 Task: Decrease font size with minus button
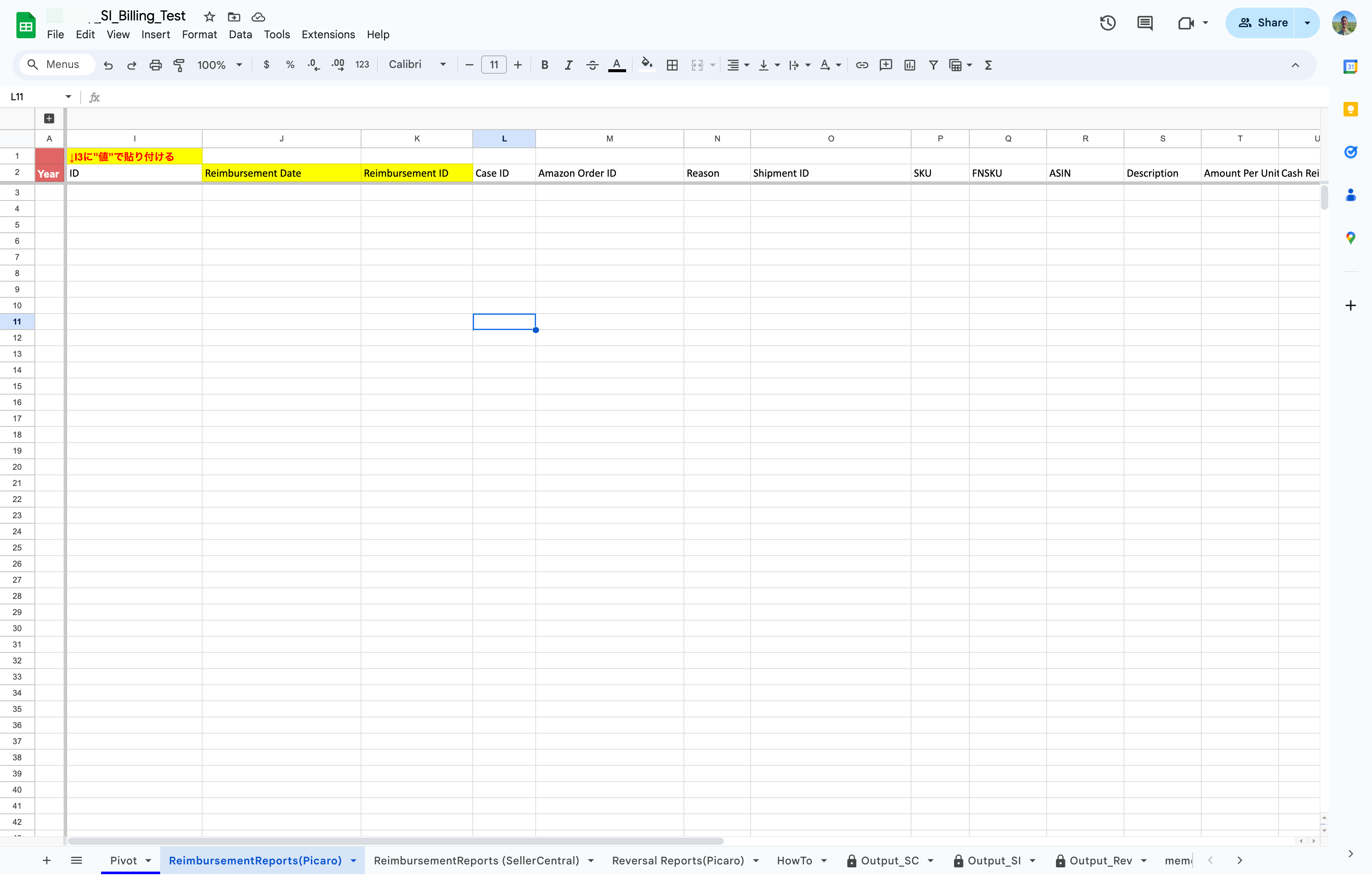(x=469, y=65)
